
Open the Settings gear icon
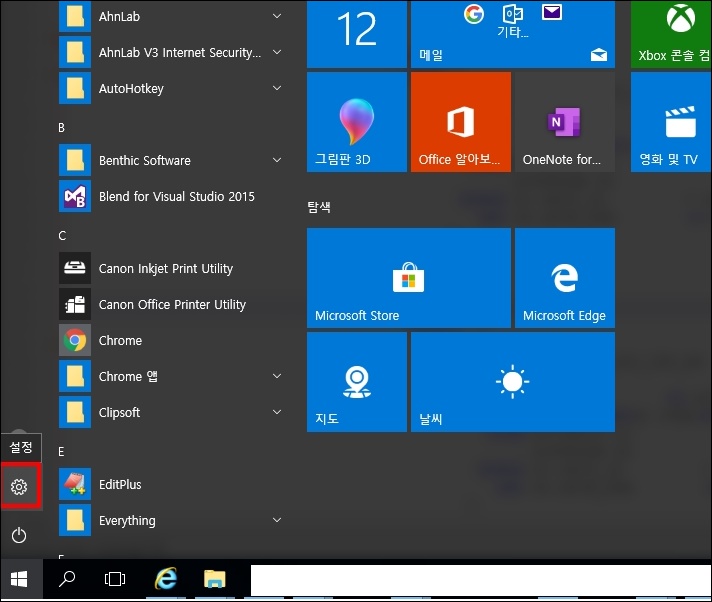click(x=19, y=487)
